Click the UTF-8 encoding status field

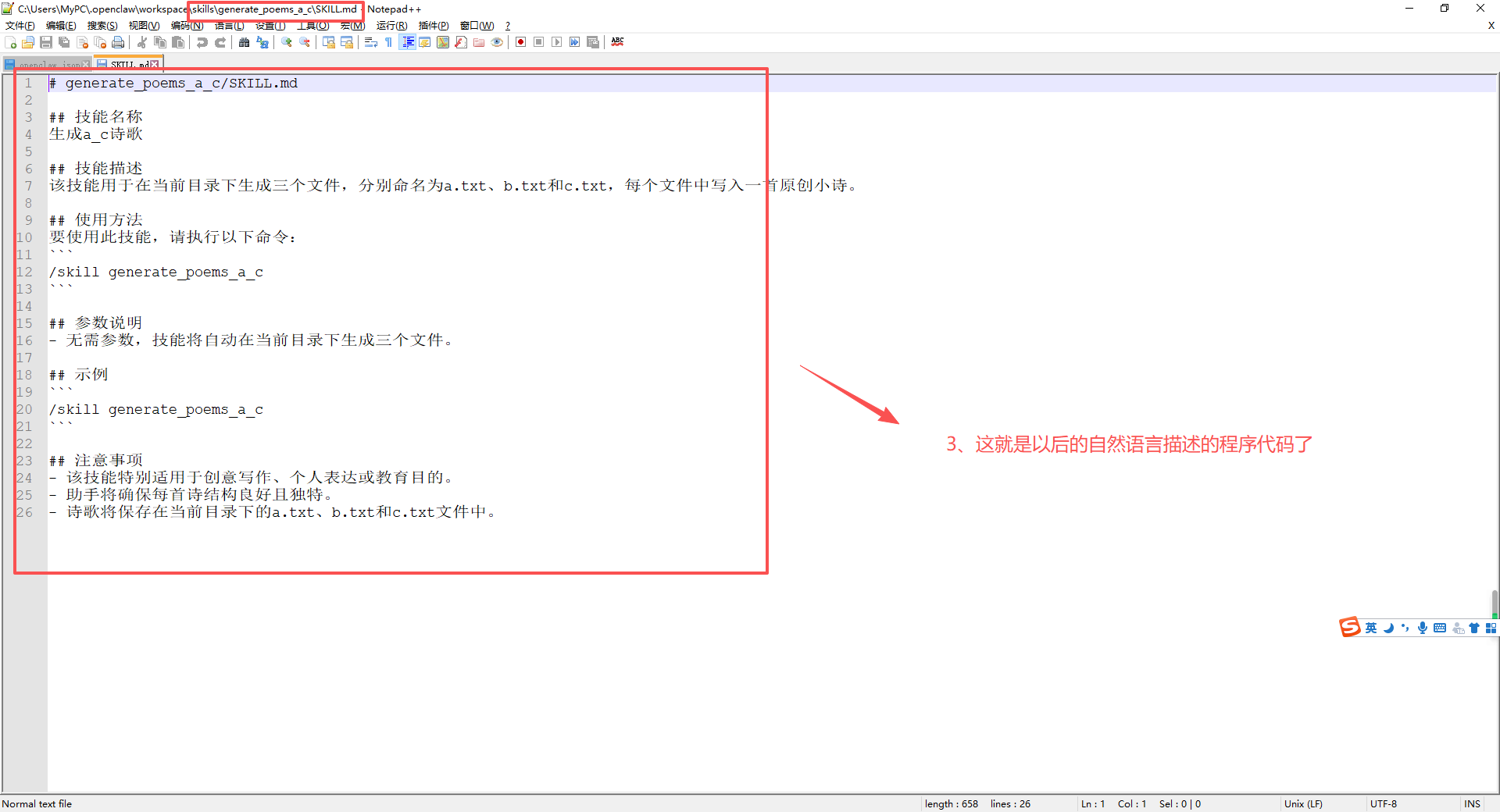[x=1384, y=803]
